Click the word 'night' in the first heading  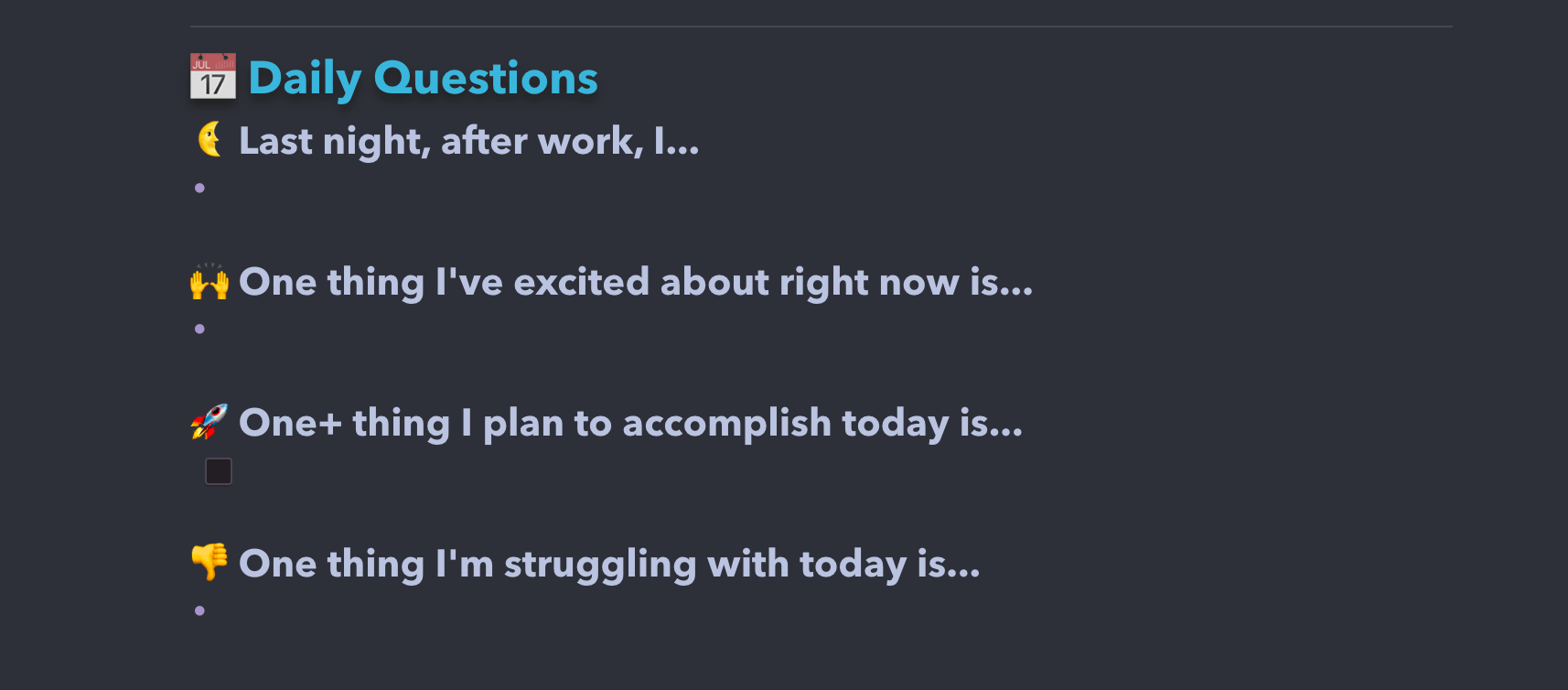(376, 143)
